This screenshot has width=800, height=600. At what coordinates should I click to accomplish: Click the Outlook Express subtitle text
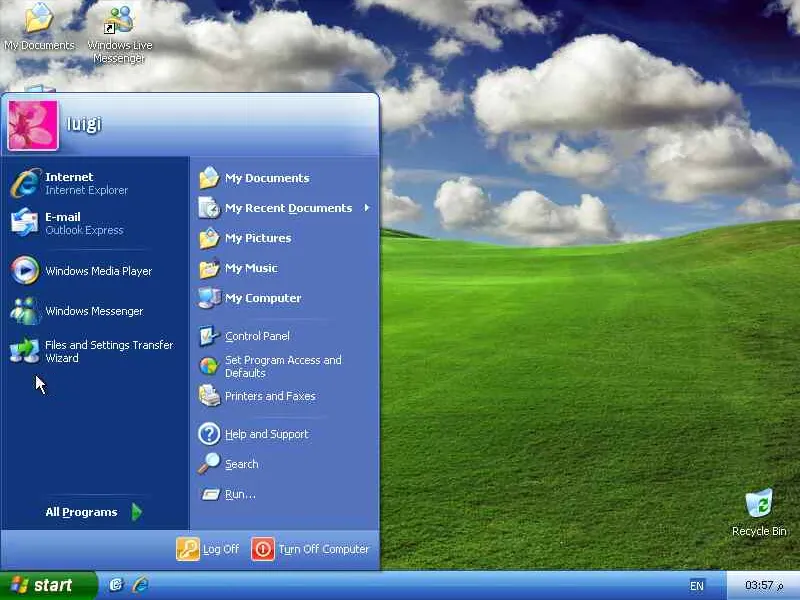[84, 230]
